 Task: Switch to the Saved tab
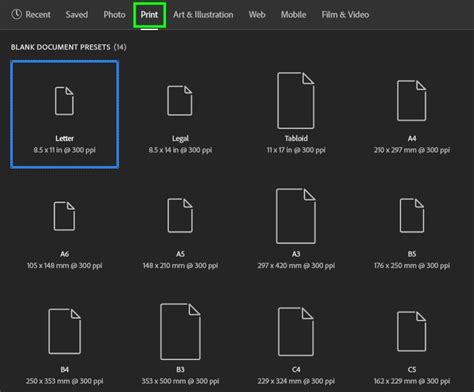pyautogui.click(x=77, y=15)
